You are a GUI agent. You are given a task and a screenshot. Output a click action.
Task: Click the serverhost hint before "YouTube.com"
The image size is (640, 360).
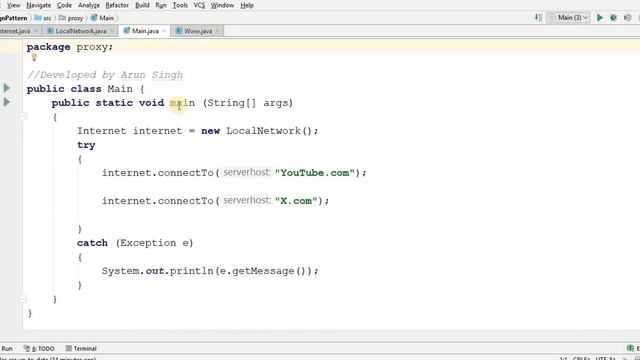pyautogui.click(x=247, y=173)
